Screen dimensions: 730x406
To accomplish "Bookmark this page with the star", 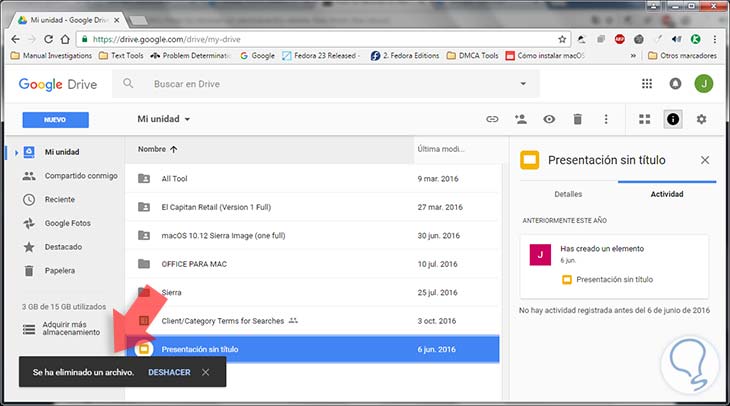I will click(x=562, y=40).
